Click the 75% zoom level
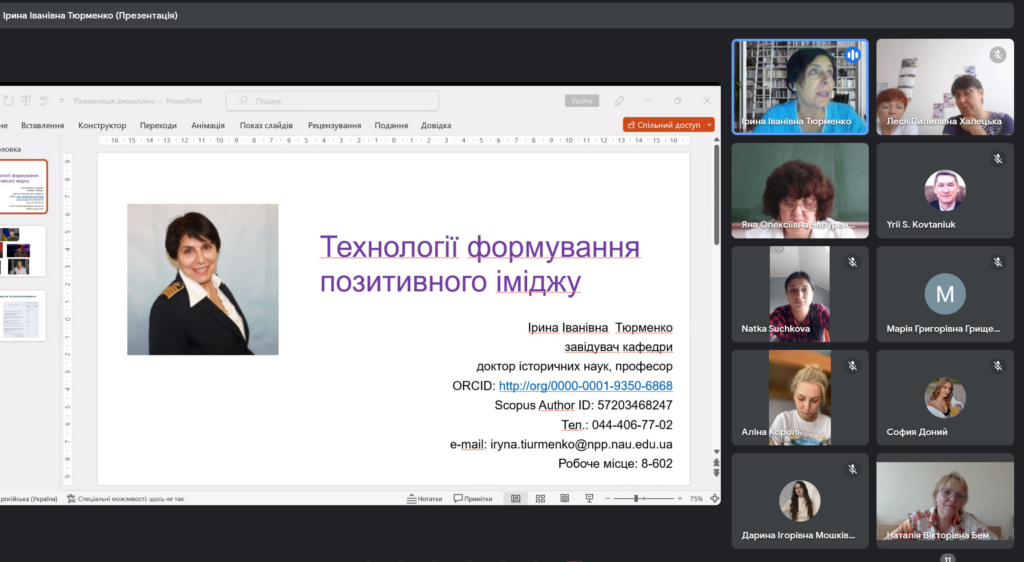This screenshot has width=1024, height=562. click(696, 498)
